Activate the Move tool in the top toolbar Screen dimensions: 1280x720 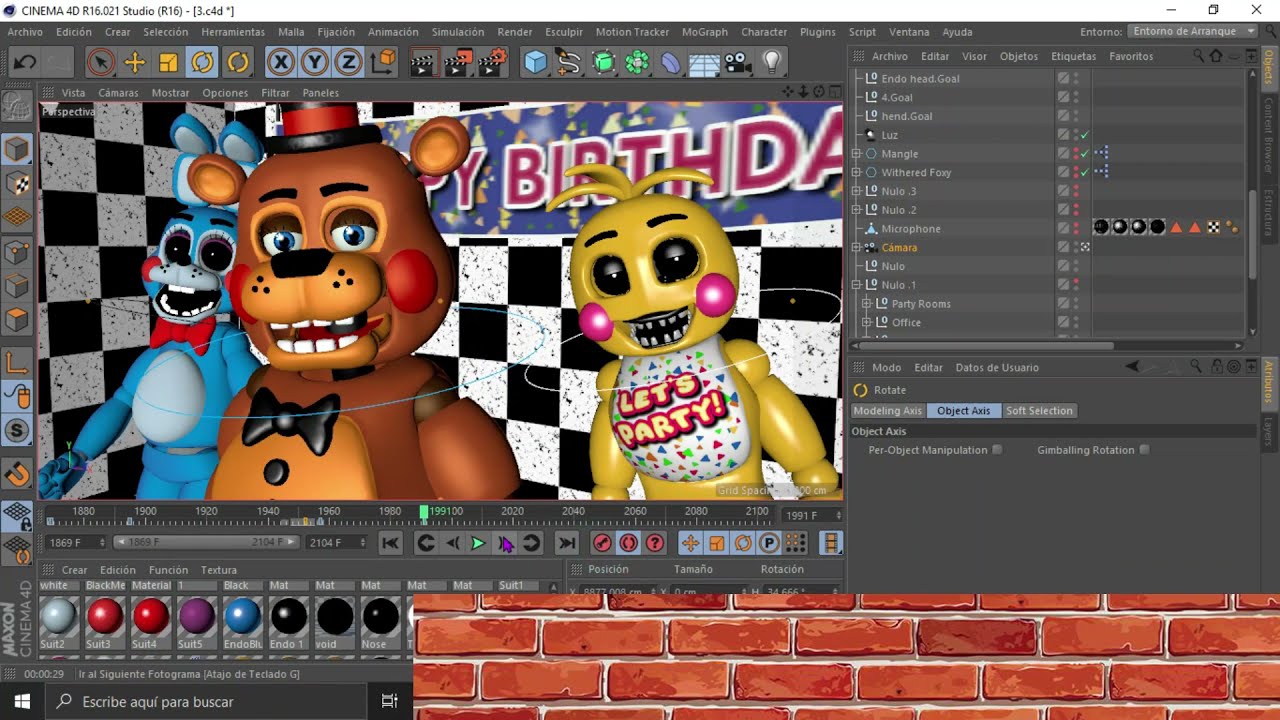pyautogui.click(x=134, y=63)
